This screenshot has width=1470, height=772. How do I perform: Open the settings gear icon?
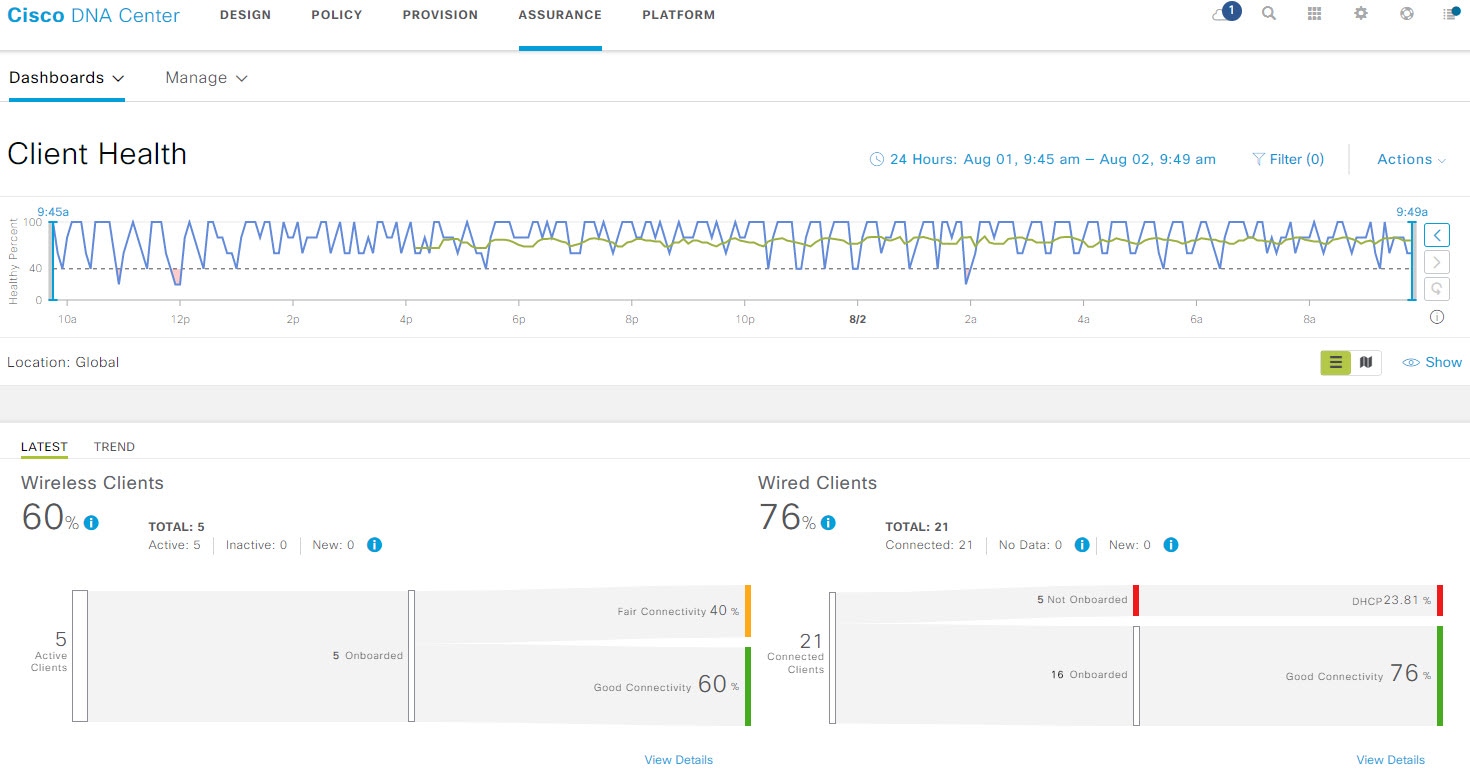tap(1361, 14)
